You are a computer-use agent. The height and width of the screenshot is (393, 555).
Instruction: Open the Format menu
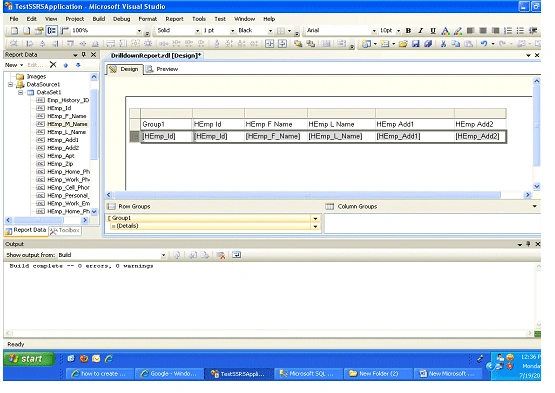pos(147,19)
